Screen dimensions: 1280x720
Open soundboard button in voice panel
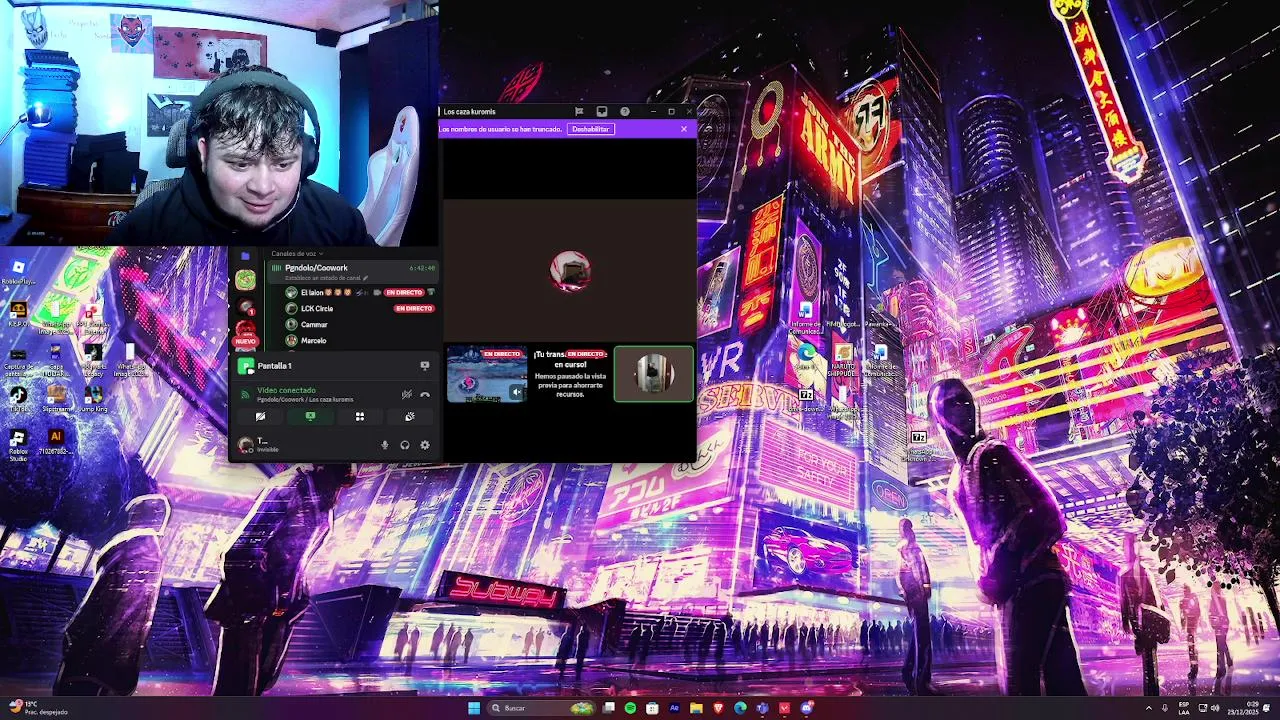point(410,417)
